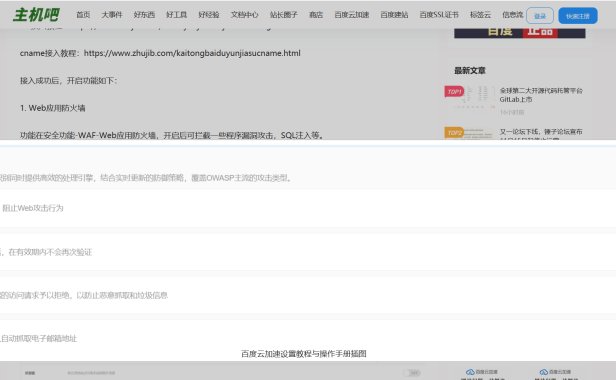Screen dimensions: 616x380
Task: Click the sentence about WAF-Web应用防火墙 and SQL注入
Action: pos(172,135)
